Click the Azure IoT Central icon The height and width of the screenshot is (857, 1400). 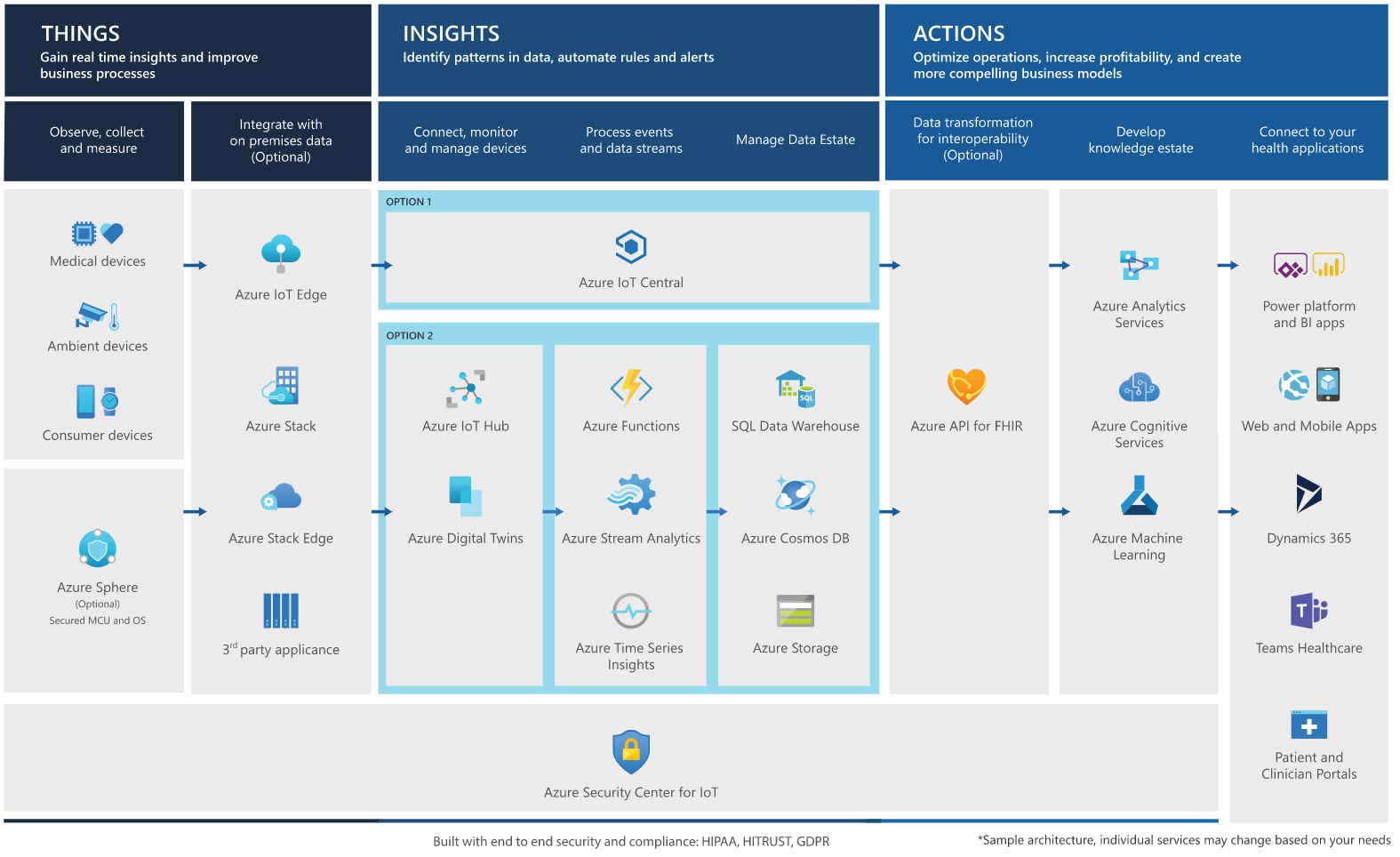[x=630, y=246]
